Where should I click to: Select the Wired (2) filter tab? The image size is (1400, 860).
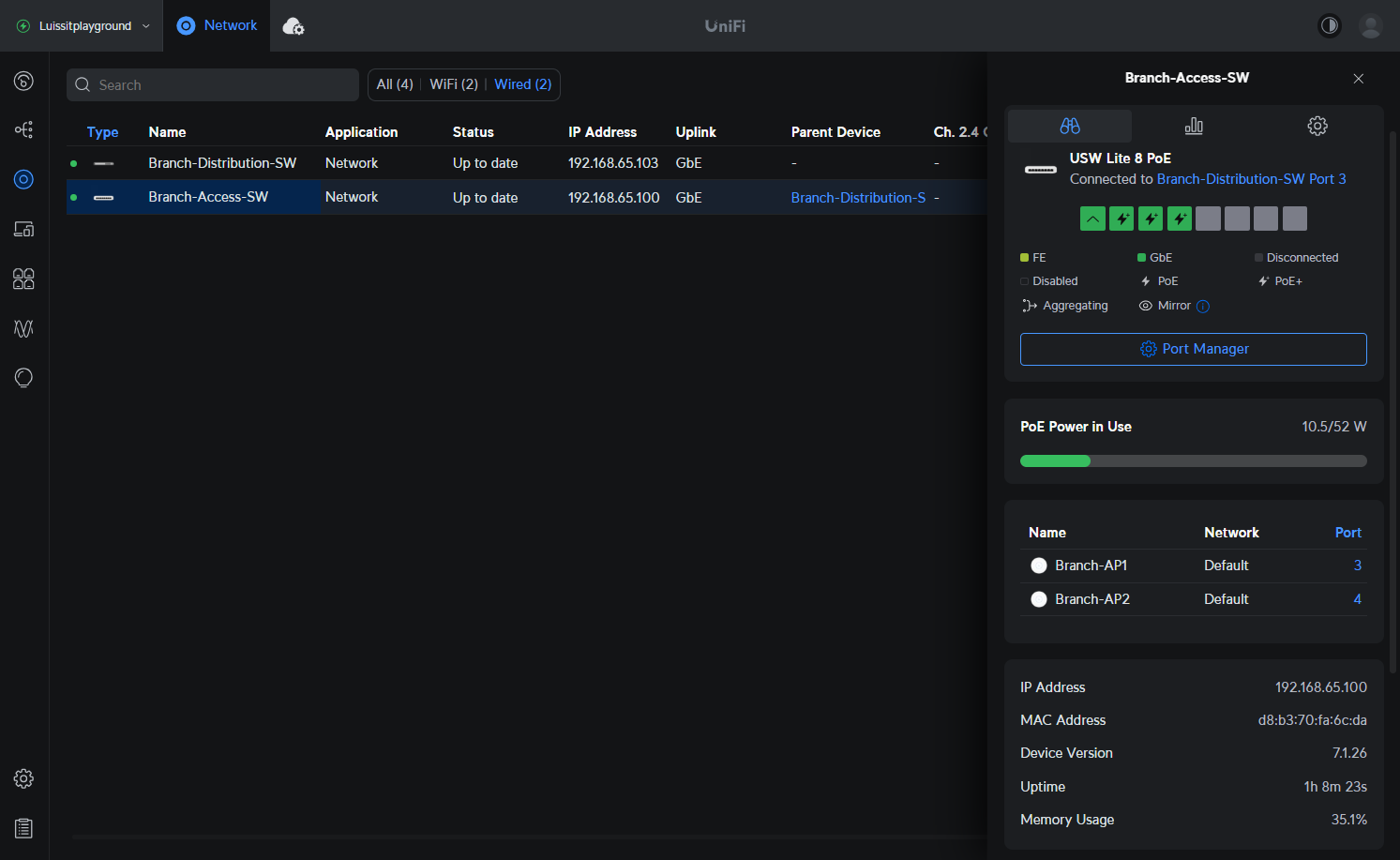523,84
